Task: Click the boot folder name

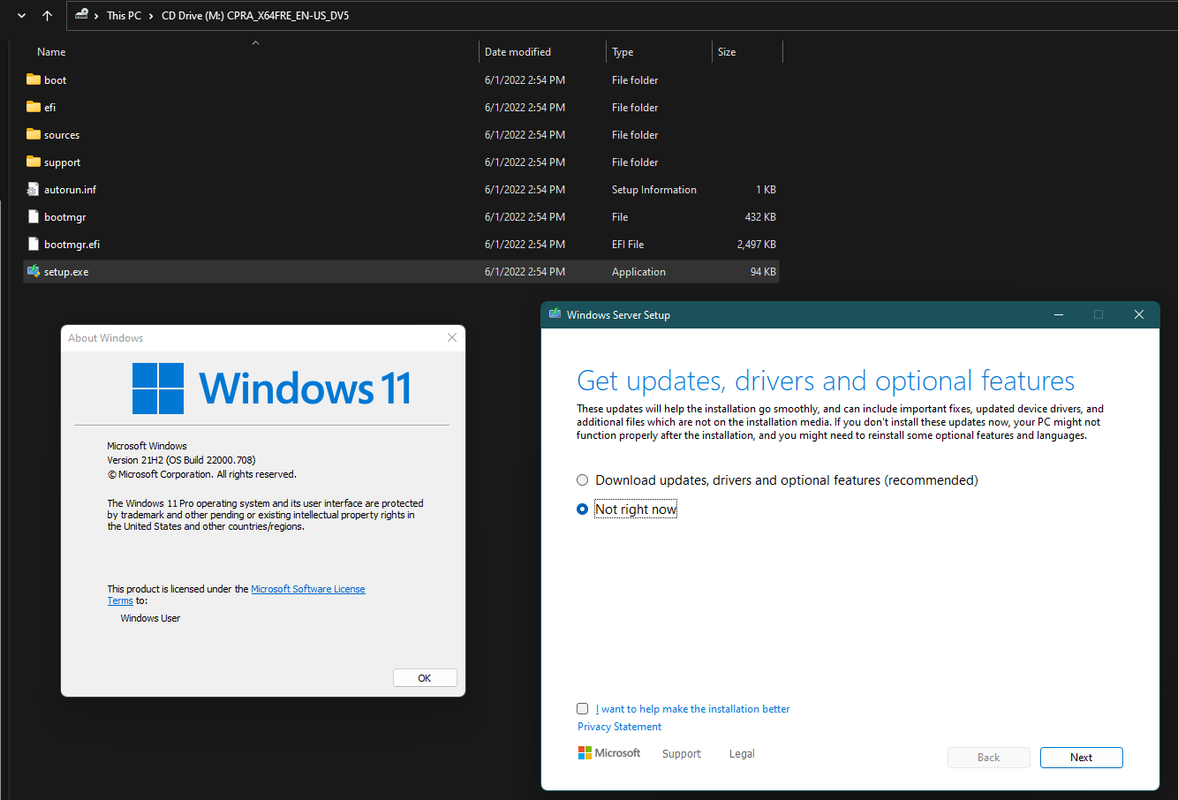Action: [55, 80]
